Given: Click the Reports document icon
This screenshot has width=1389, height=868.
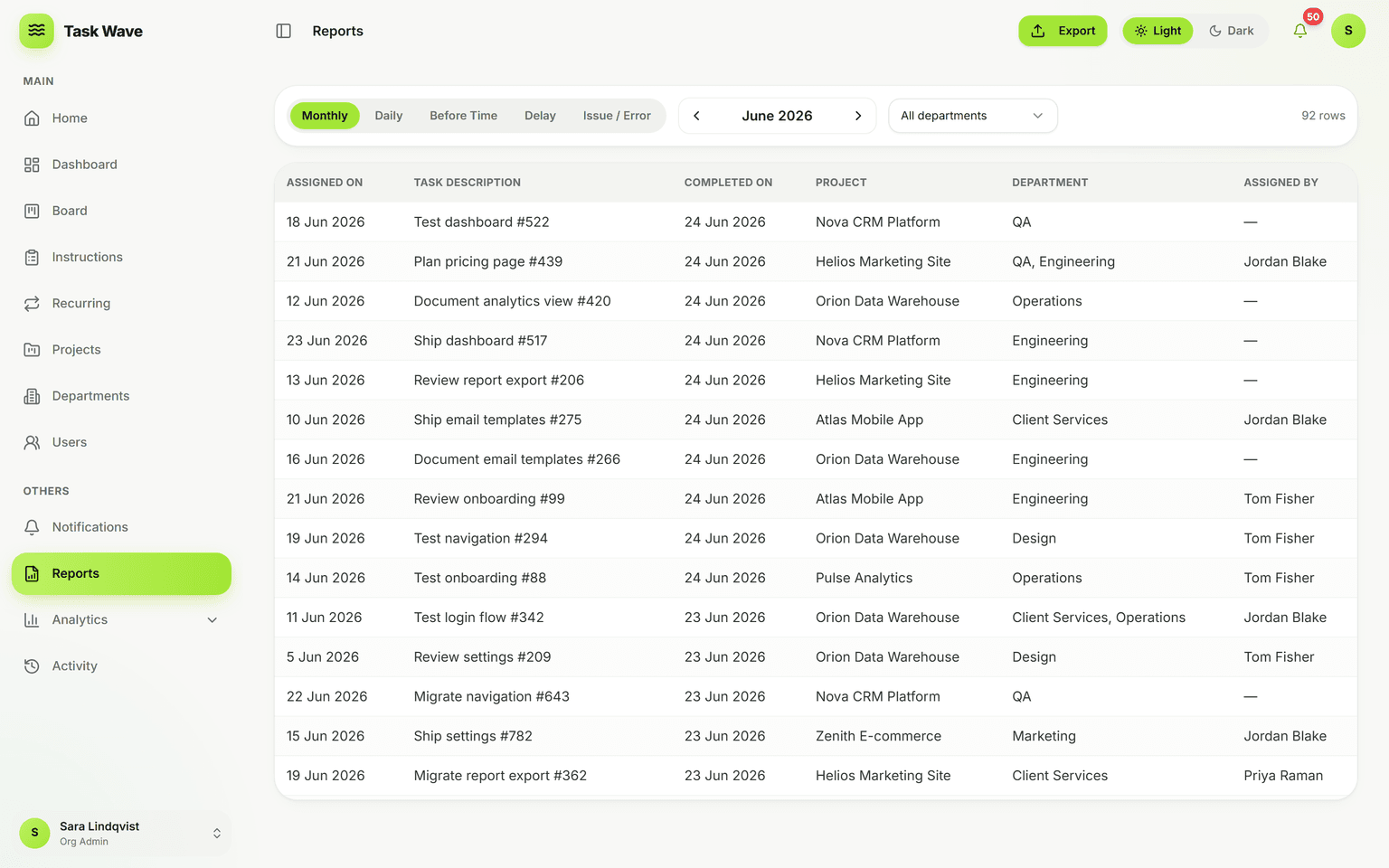Looking at the screenshot, I should 32,573.
